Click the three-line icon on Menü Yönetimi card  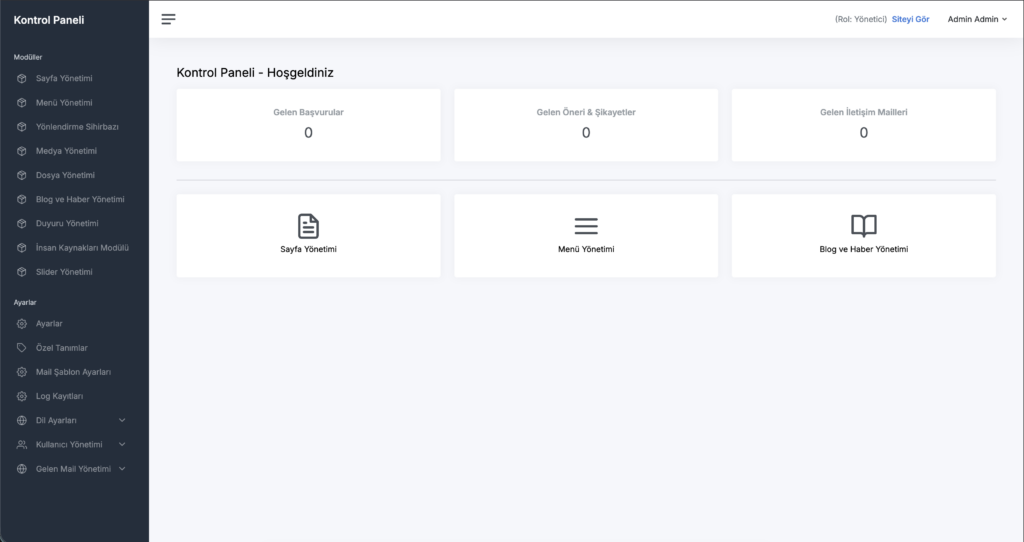(x=586, y=226)
